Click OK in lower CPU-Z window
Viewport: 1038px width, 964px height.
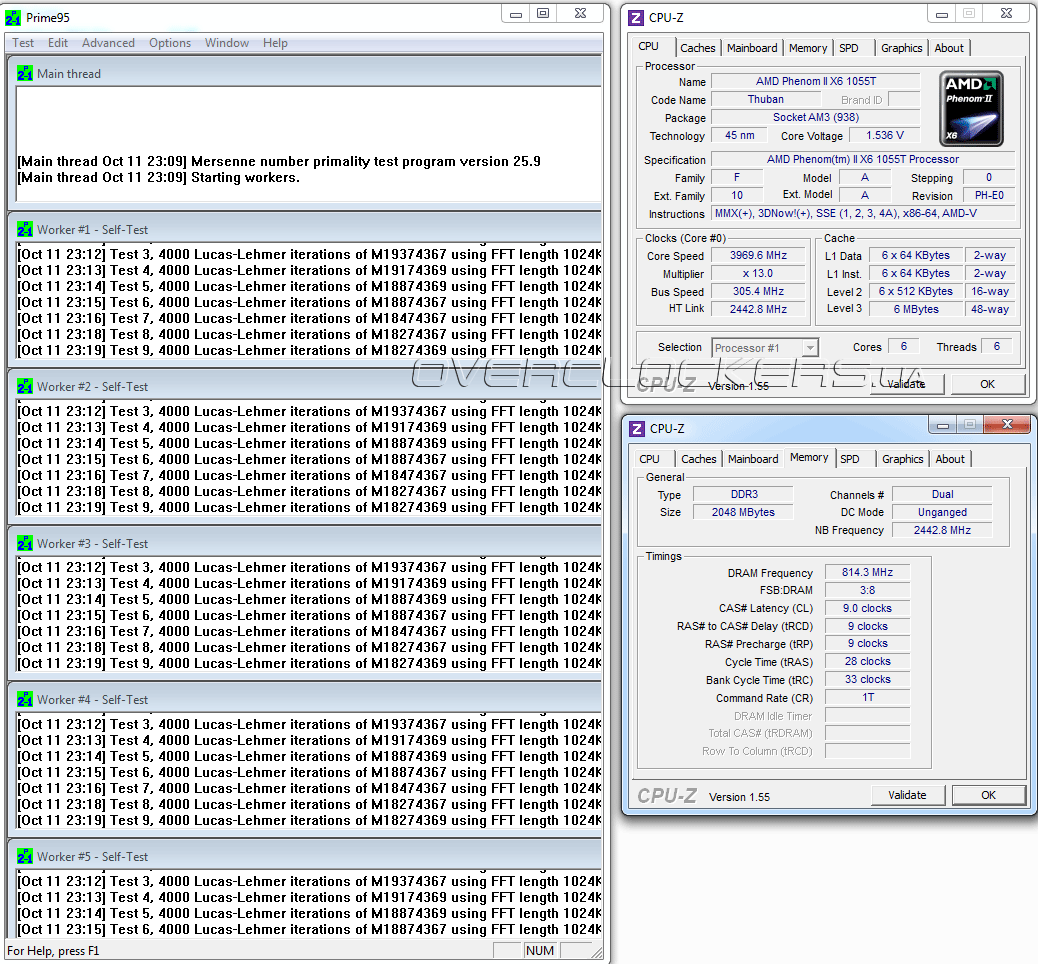[988, 795]
